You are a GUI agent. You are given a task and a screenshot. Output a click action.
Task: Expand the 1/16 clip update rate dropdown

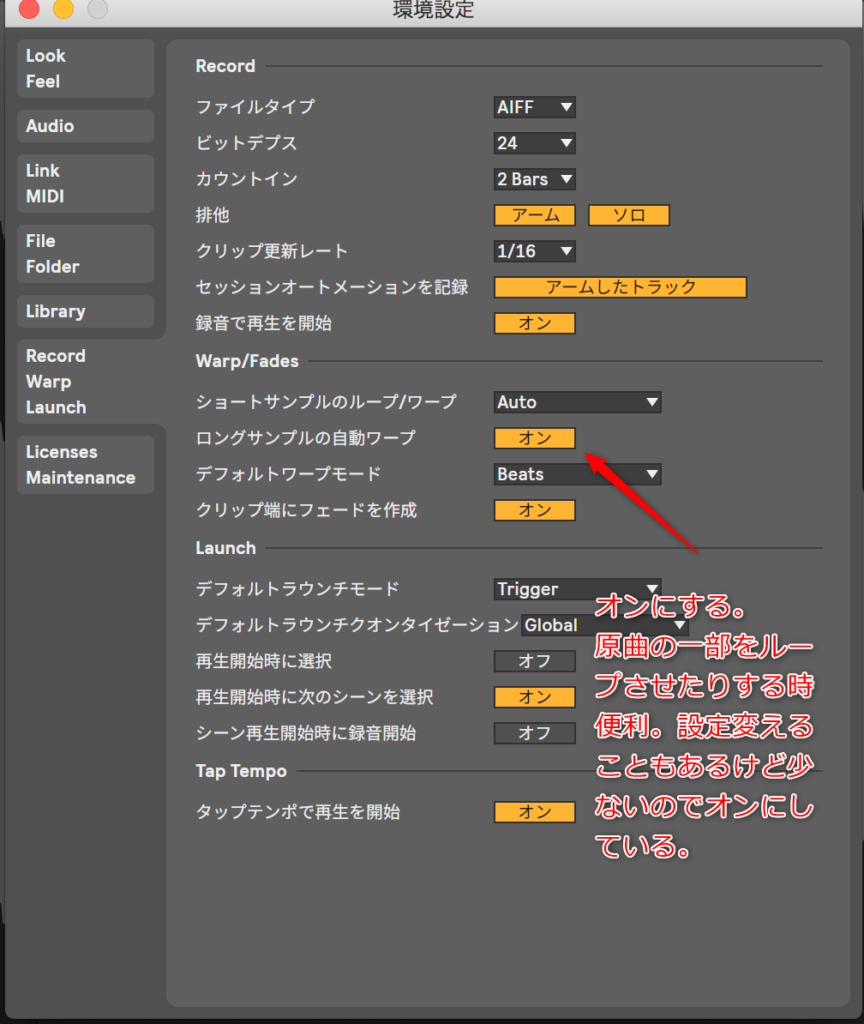[535, 251]
